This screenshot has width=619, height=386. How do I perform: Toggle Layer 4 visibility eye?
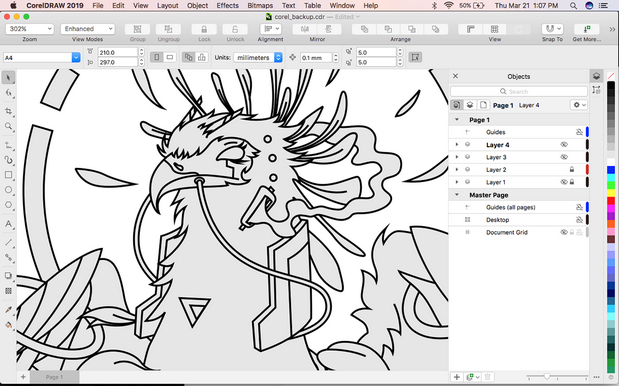564,145
